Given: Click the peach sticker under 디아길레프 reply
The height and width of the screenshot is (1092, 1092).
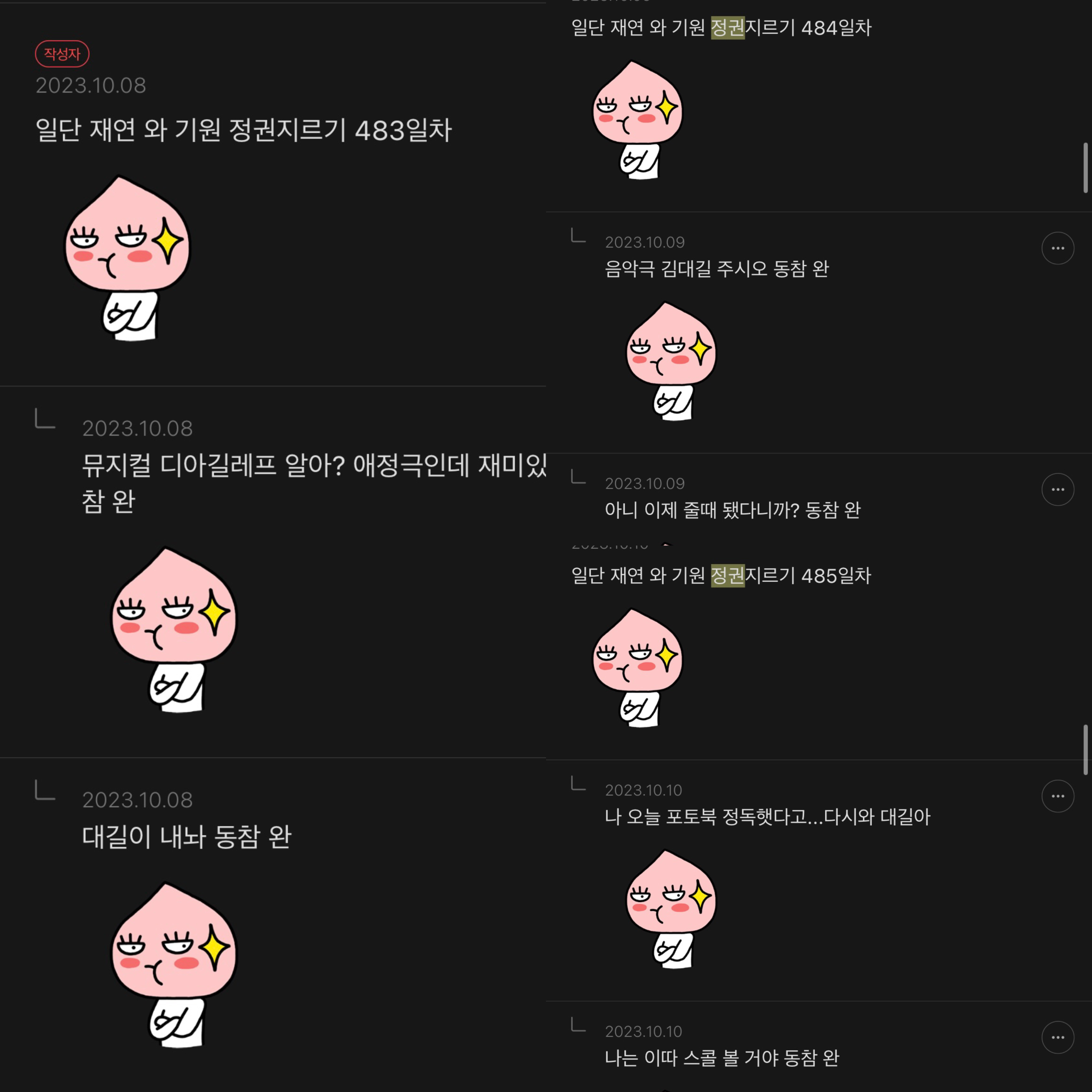Looking at the screenshot, I should point(173,629).
